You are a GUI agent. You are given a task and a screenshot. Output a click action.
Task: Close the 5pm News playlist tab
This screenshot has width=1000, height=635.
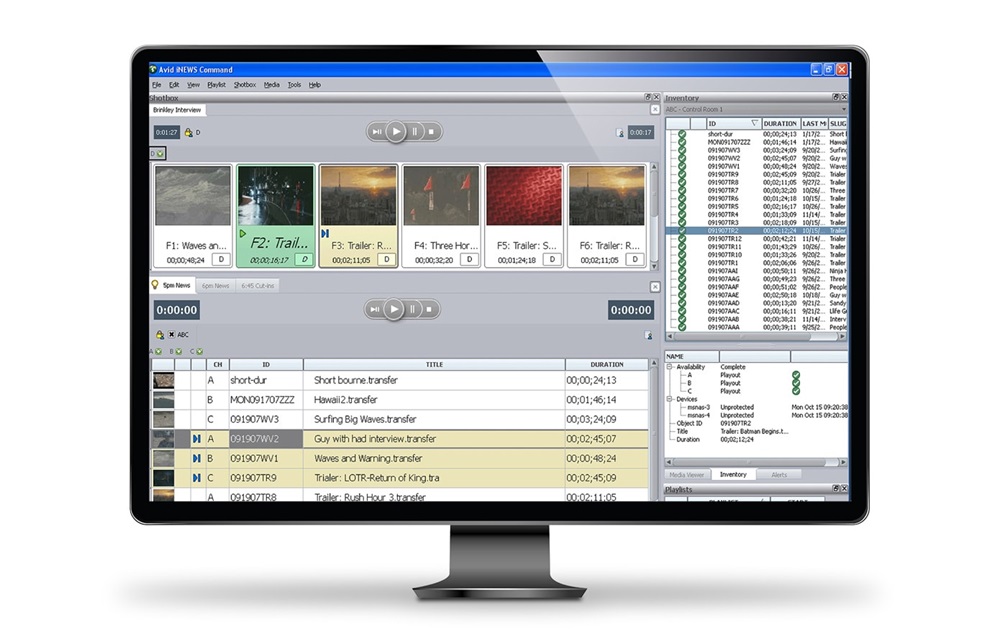tap(654, 287)
